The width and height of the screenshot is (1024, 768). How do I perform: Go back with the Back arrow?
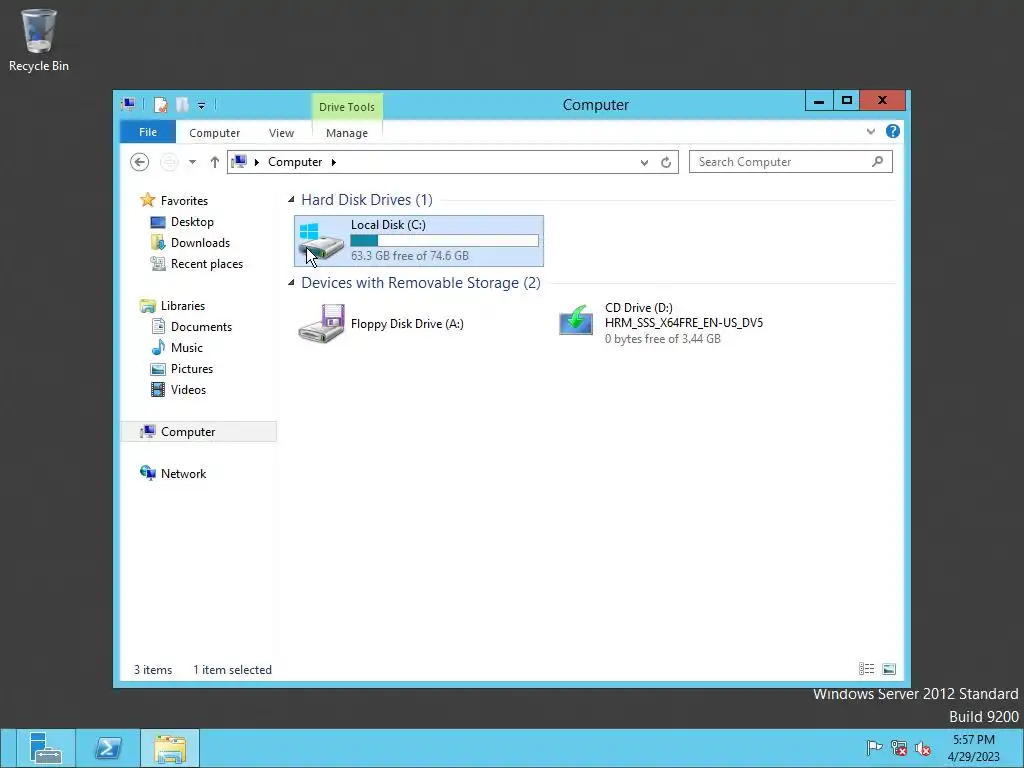click(139, 162)
